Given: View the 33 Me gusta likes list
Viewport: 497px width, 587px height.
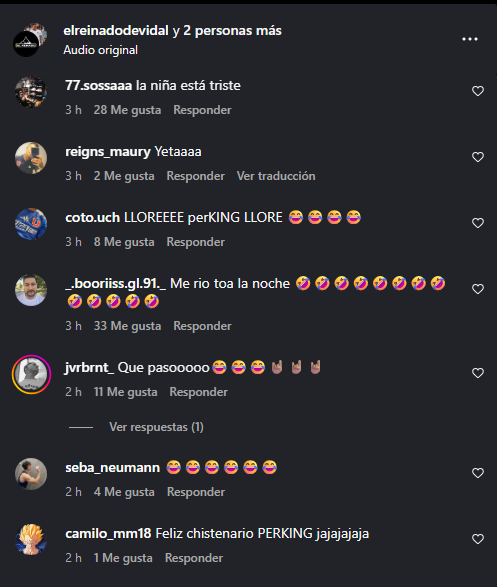Looking at the screenshot, I should (x=127, y=326).
